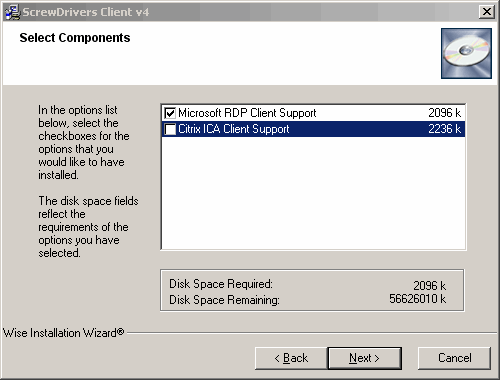The image size is (500, 380).
Task: Click the Wise Installation Wizard label
Action: (63, 333)
